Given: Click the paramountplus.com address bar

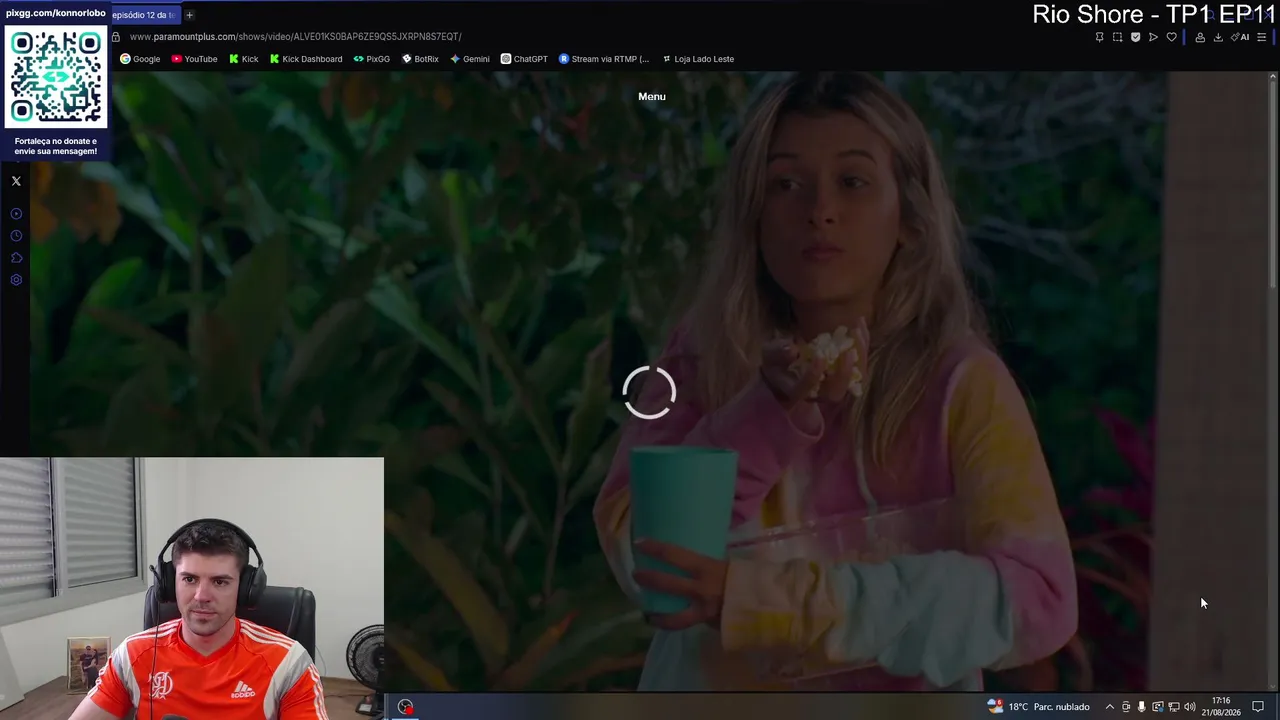Looking at the screenshot, I should click(x=295, y=37).
